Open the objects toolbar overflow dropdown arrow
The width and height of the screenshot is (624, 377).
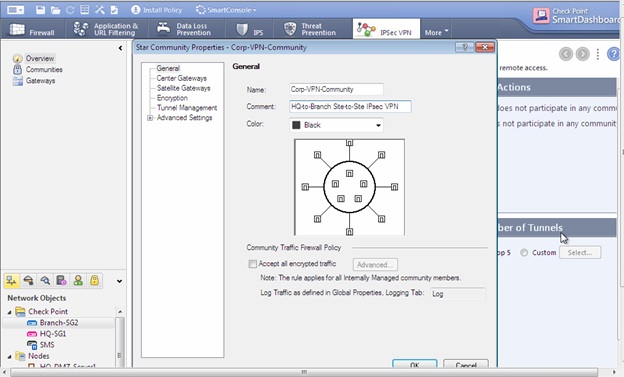pos(119,281)
